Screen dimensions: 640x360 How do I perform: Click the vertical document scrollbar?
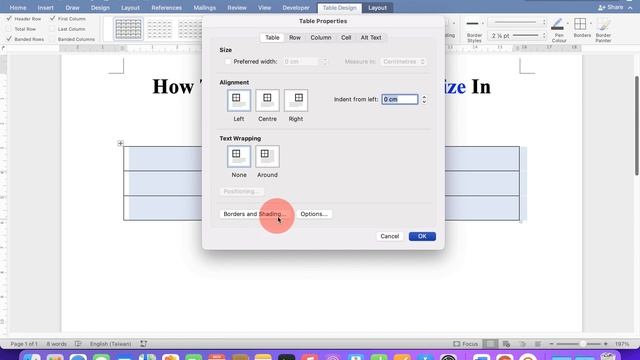click(636, 127)
